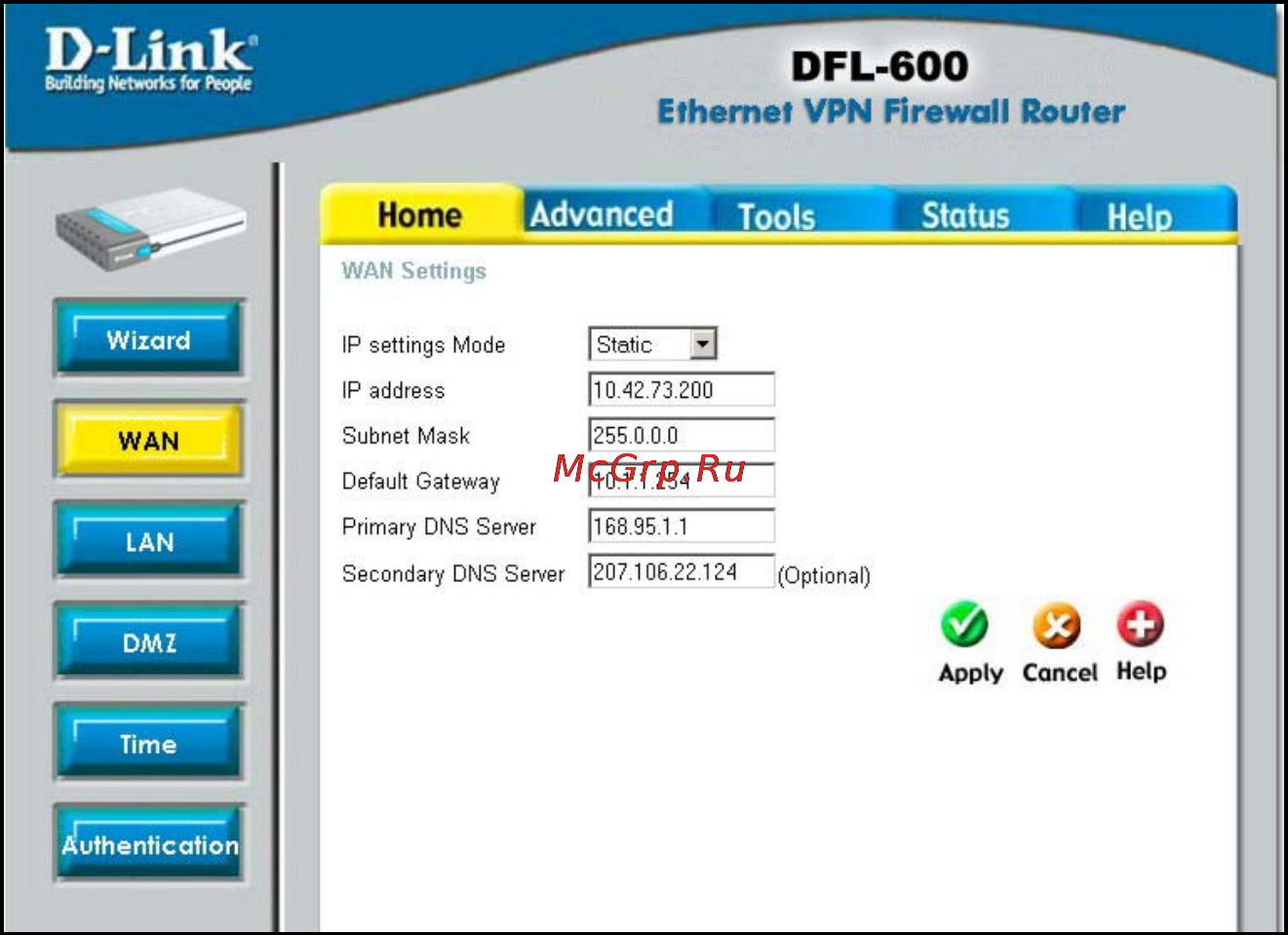Open the Time settings button
This screenshot has height=935, width=1288.
(149, 745)
